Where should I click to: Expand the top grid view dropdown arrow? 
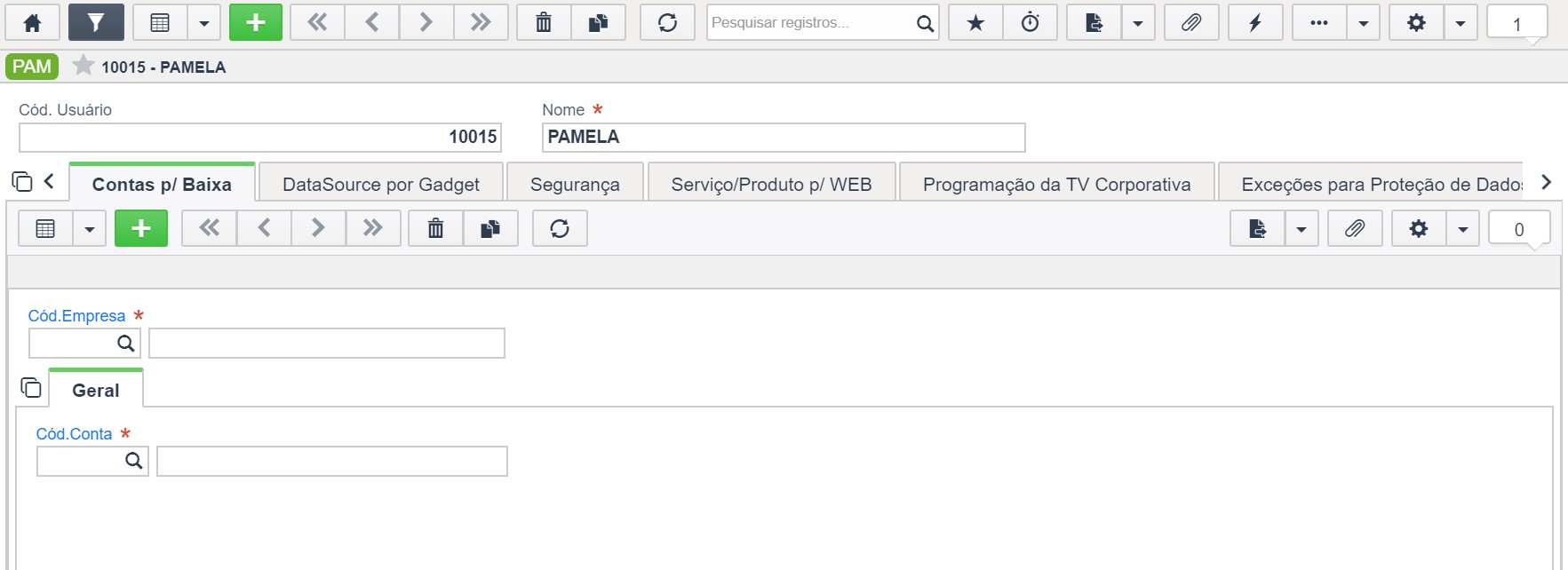203,23
